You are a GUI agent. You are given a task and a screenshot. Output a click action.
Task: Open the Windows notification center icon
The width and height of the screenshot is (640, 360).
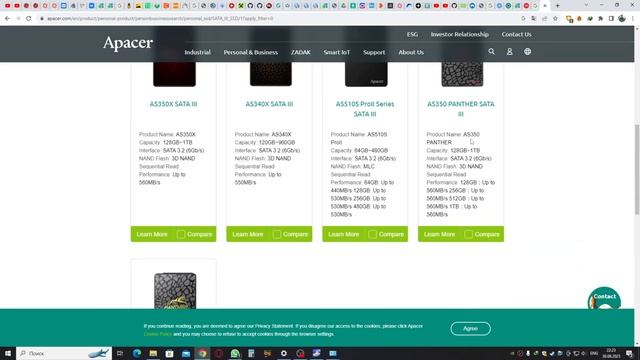point(630,353)
